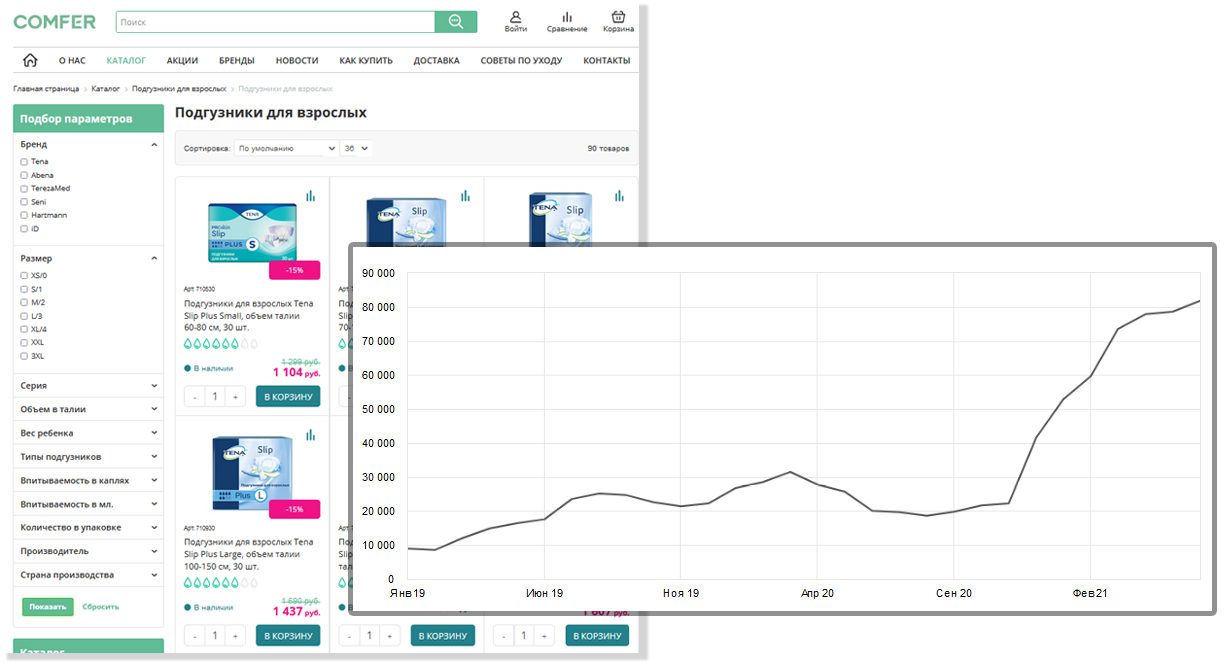Open the Каталог breadcrumb link
The image size is (1228, 671).
pos(105,89)
